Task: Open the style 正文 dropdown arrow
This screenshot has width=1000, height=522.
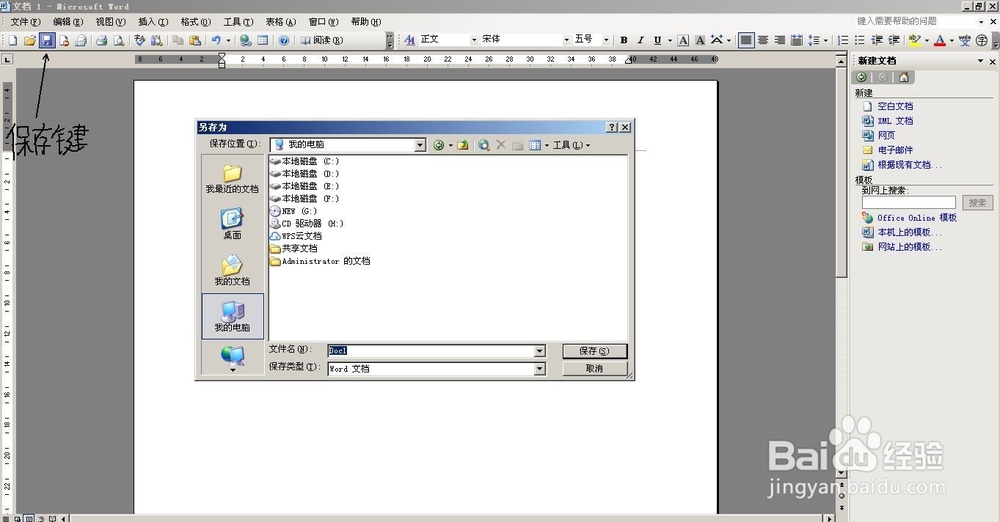Action: [474, 40]
